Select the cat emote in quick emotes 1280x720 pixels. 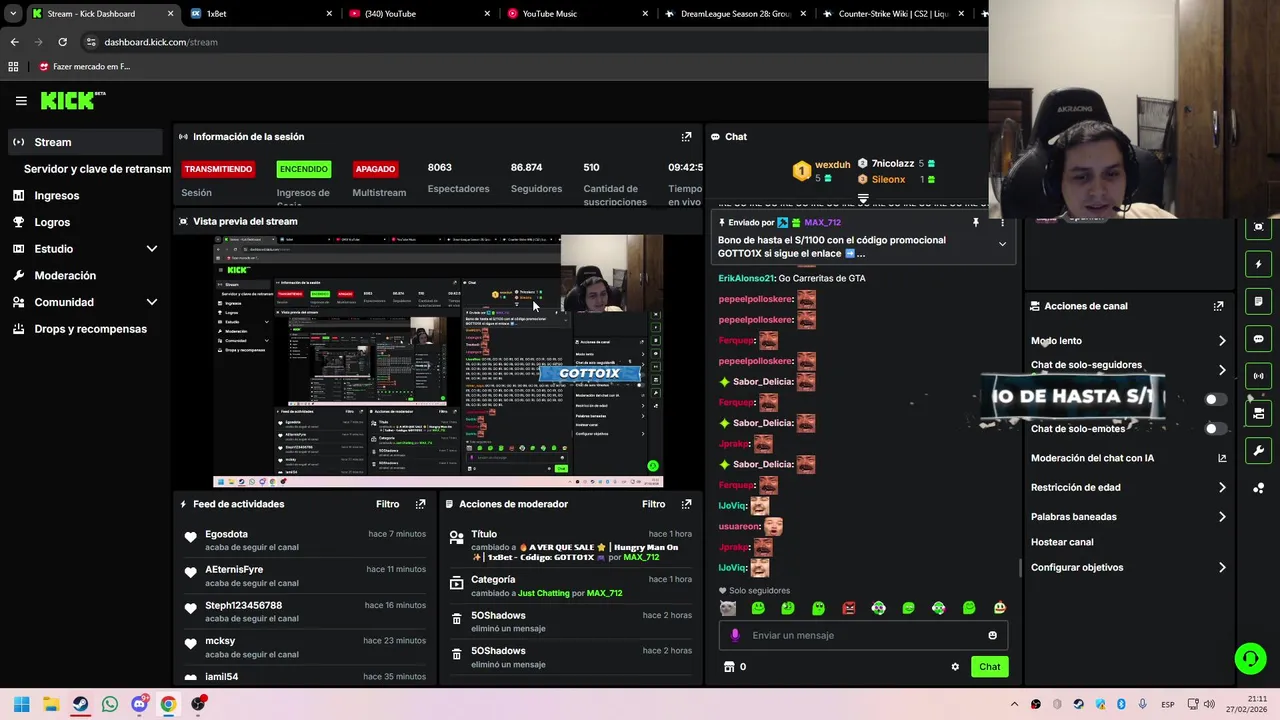[x=728, y=608]
